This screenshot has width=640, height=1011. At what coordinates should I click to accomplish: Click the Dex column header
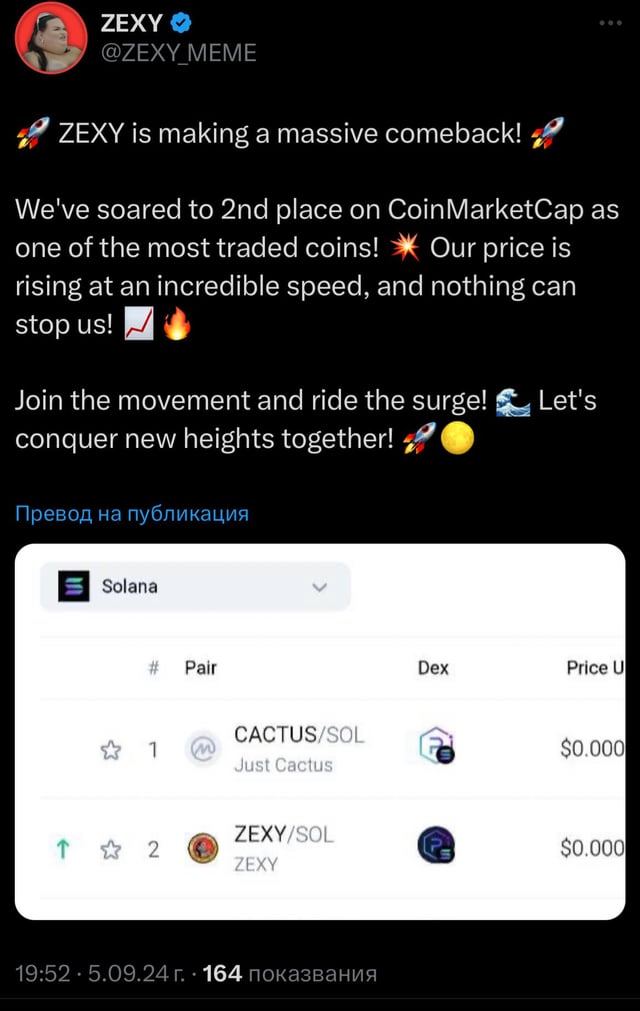tap(433, 667)
